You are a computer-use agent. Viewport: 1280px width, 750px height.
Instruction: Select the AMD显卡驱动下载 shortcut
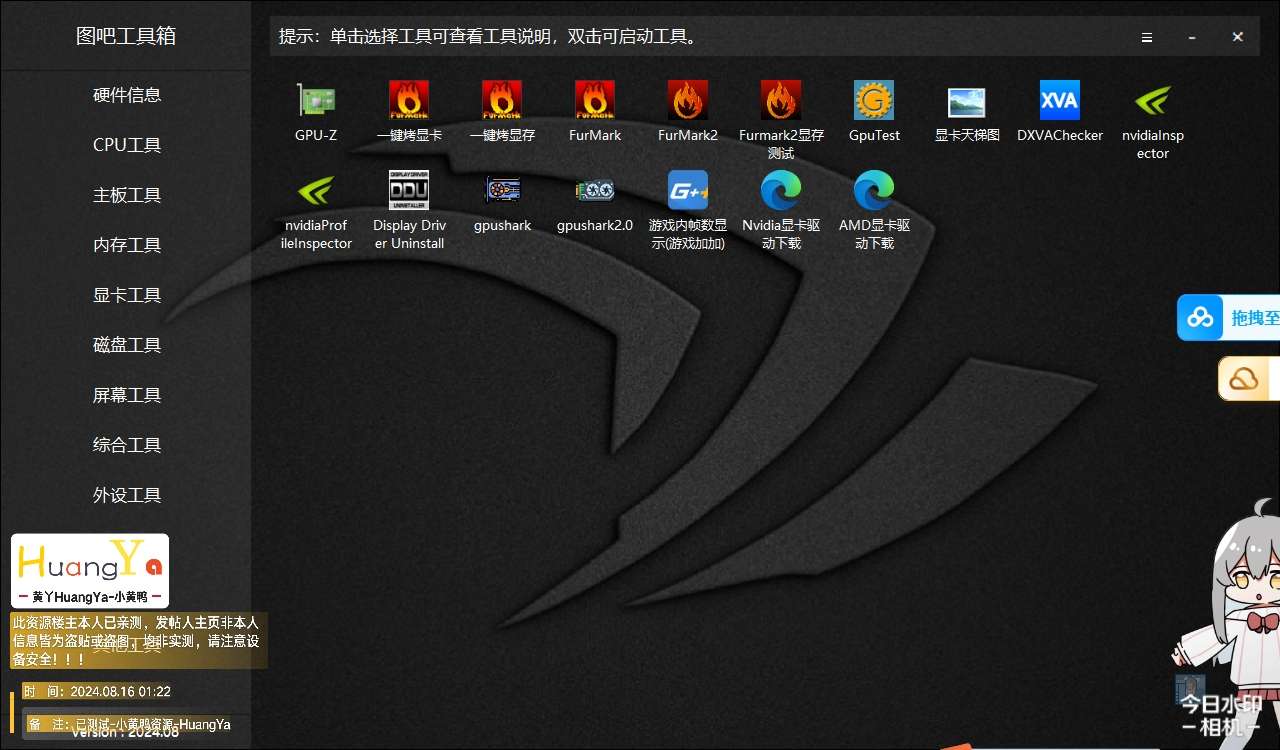(x=874, y=191)
